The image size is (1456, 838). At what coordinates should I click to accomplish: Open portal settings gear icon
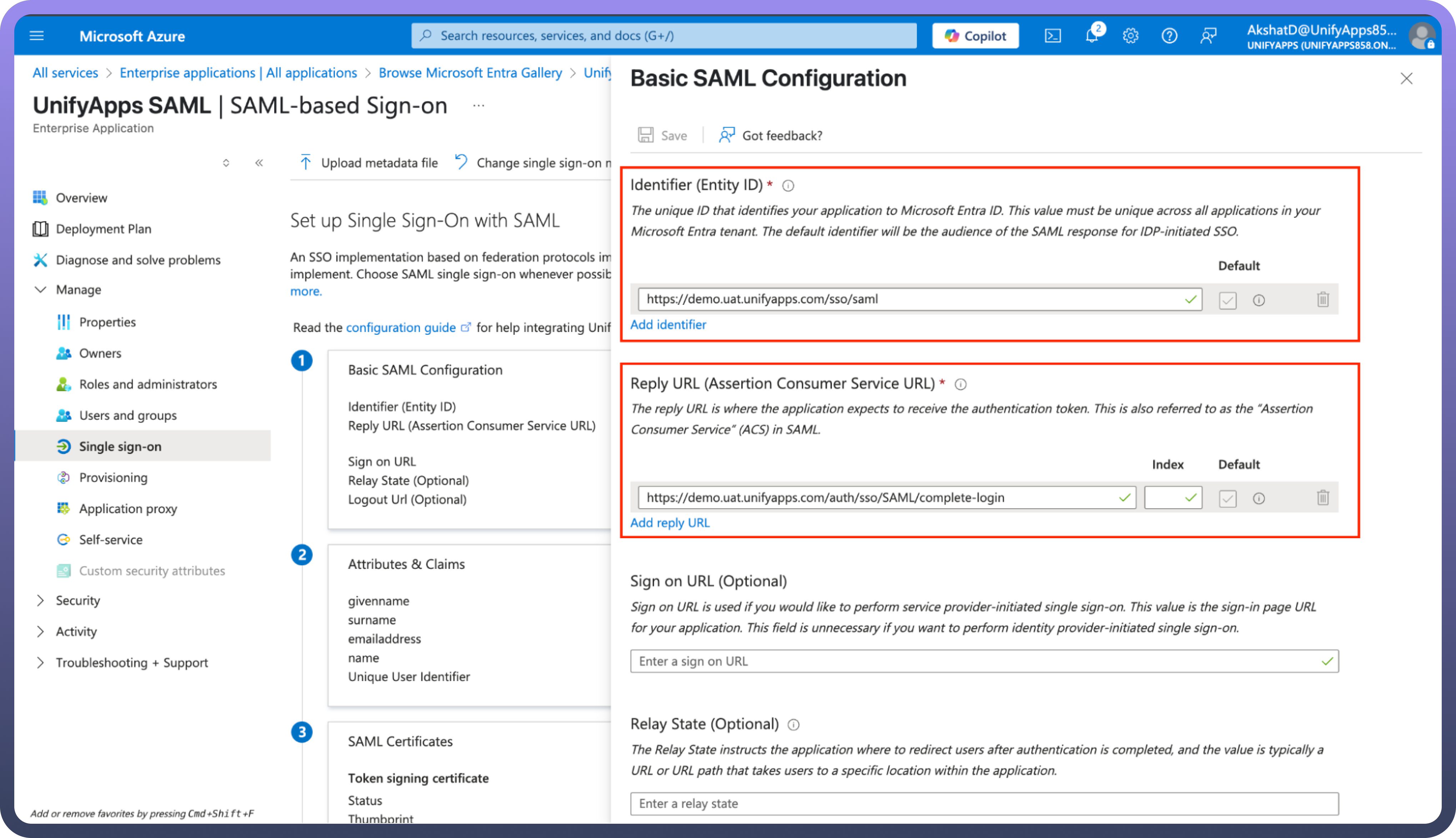tap(1130, 36)
